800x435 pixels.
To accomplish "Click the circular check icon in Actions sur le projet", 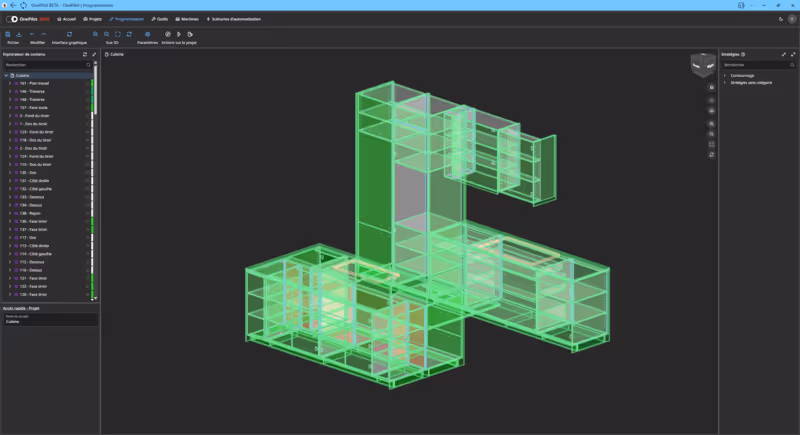I will pos(168,34).
